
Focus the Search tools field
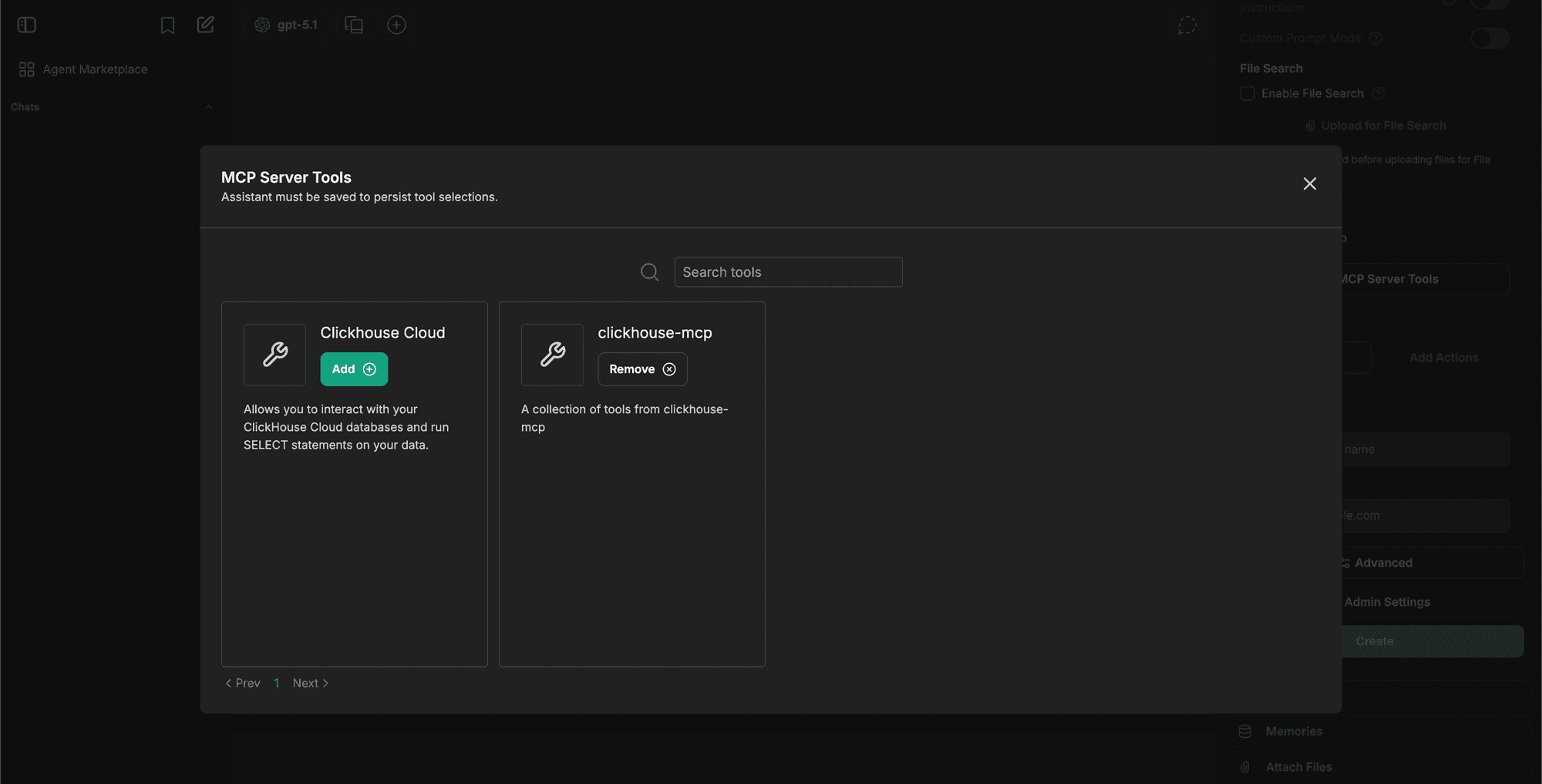tap(788, 272)
